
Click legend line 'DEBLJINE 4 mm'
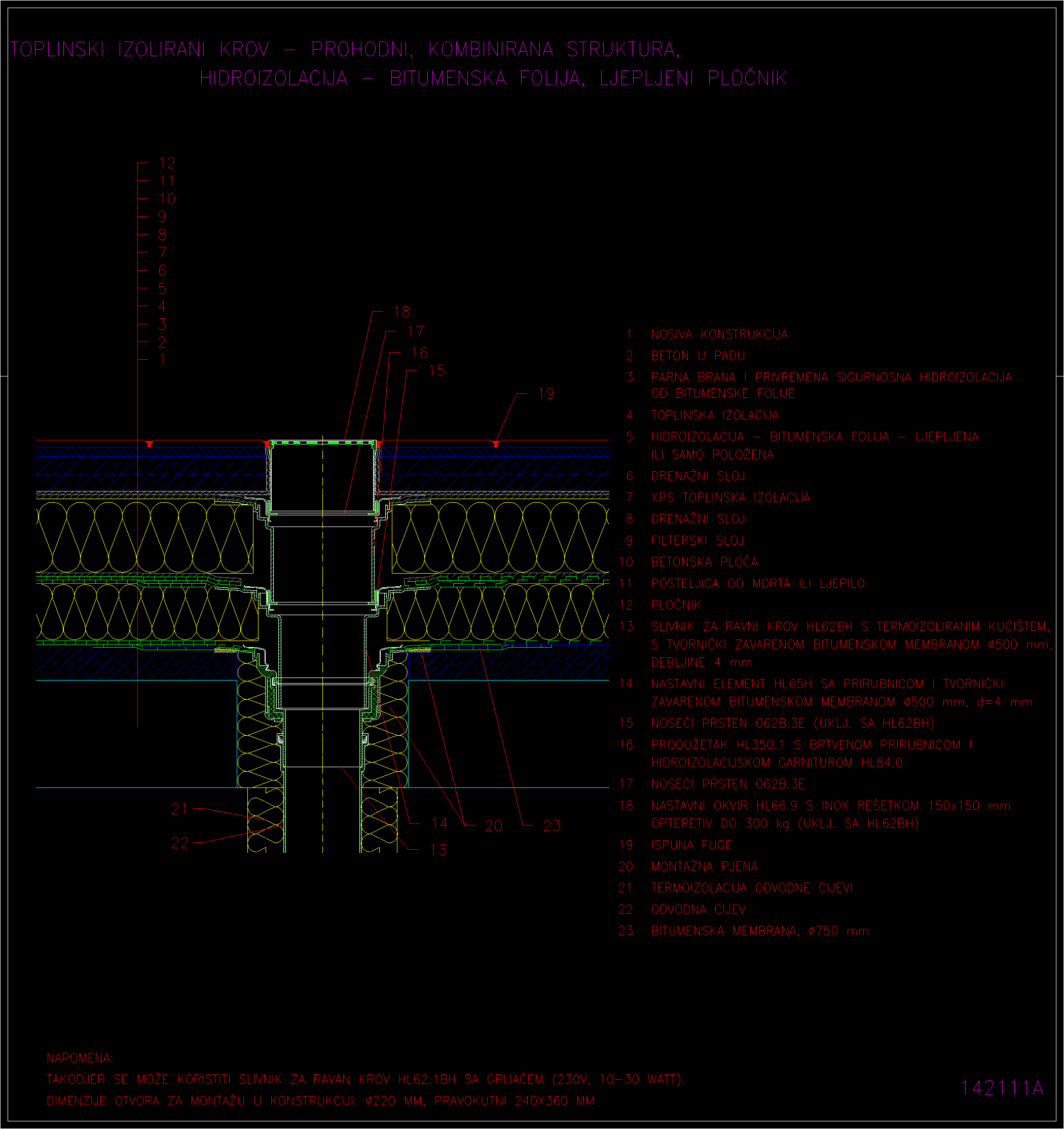tap(701, 663)
